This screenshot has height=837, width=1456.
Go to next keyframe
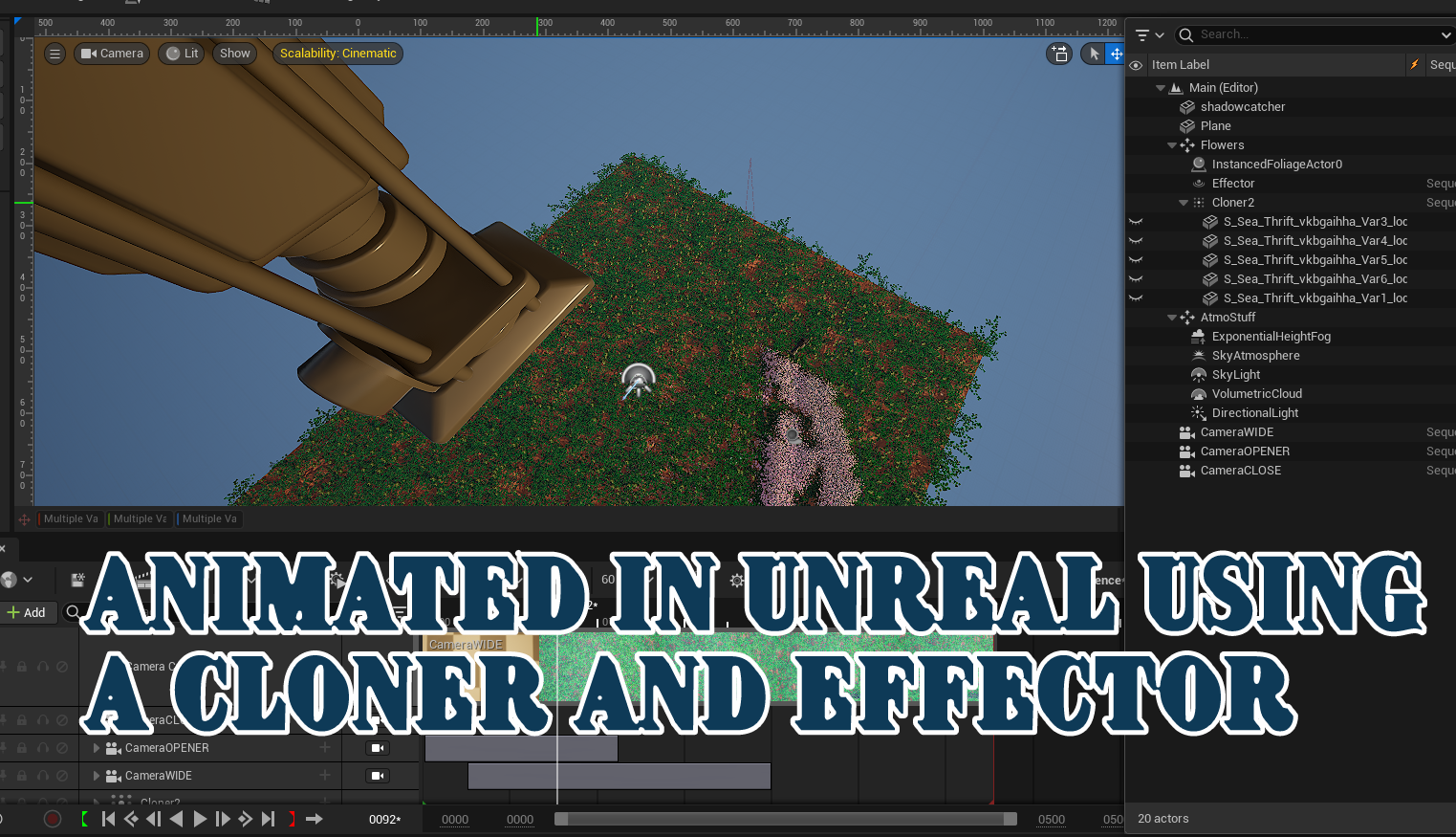pyautogui.click(x=246, y=819)
